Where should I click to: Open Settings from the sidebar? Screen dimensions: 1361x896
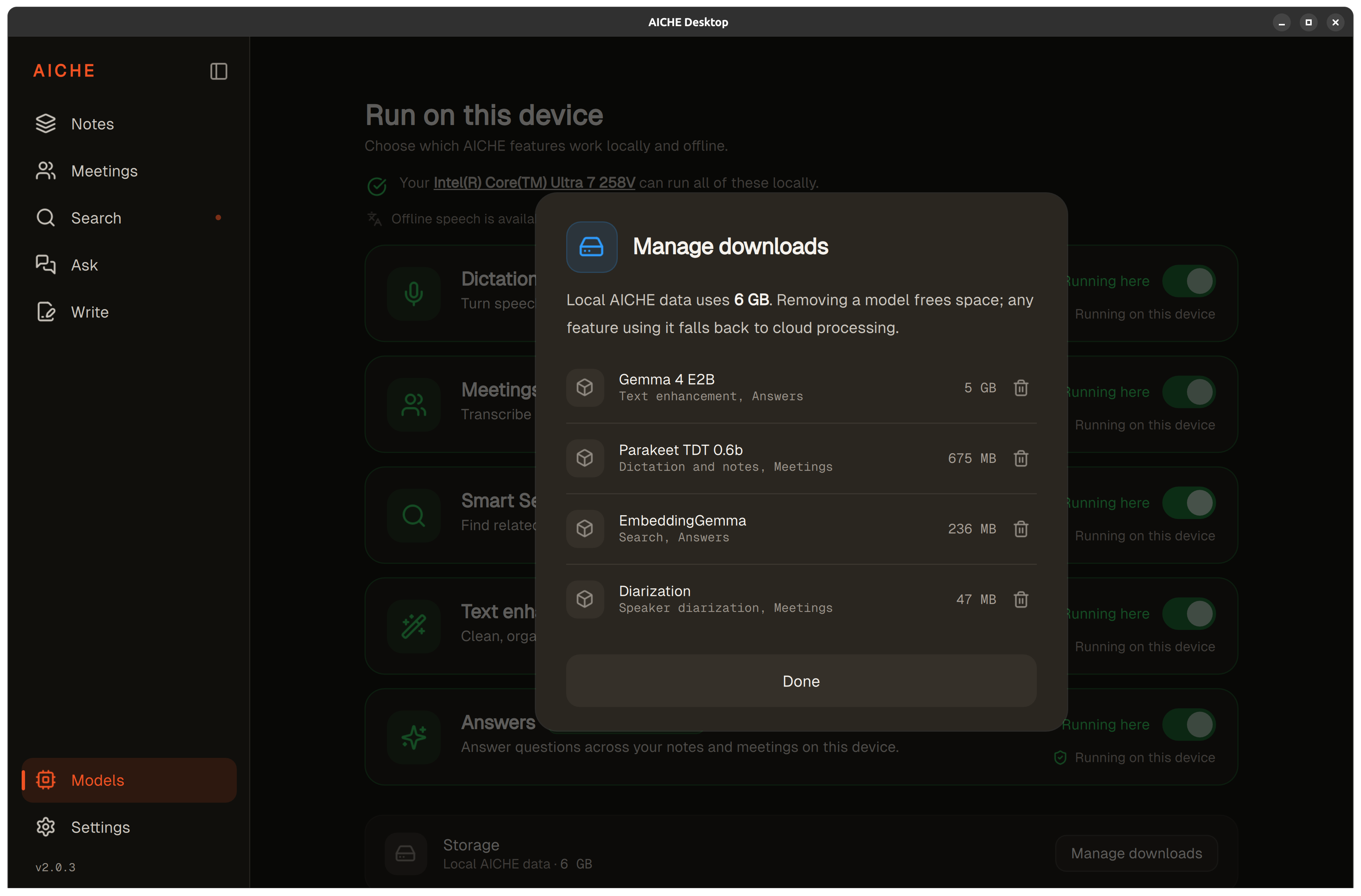129,827
